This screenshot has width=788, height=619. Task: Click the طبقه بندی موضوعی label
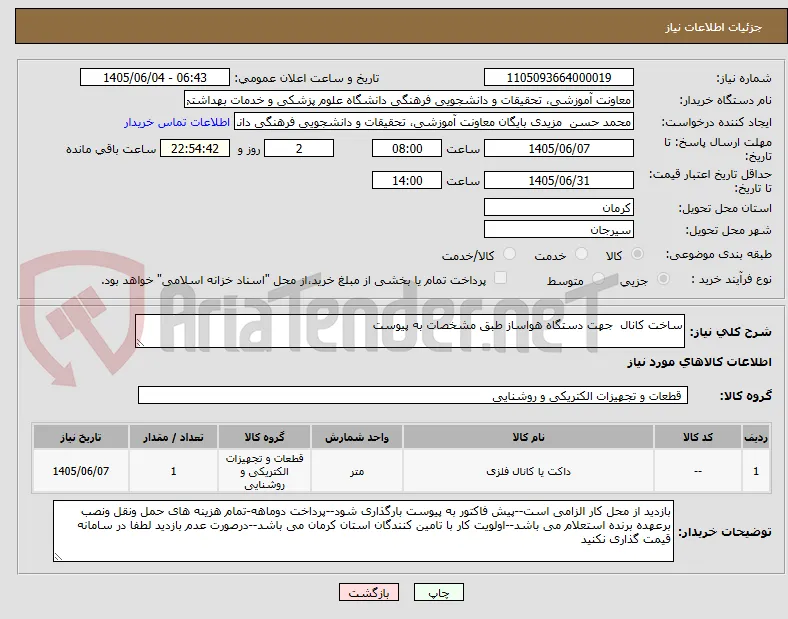(x=719, y=255)
